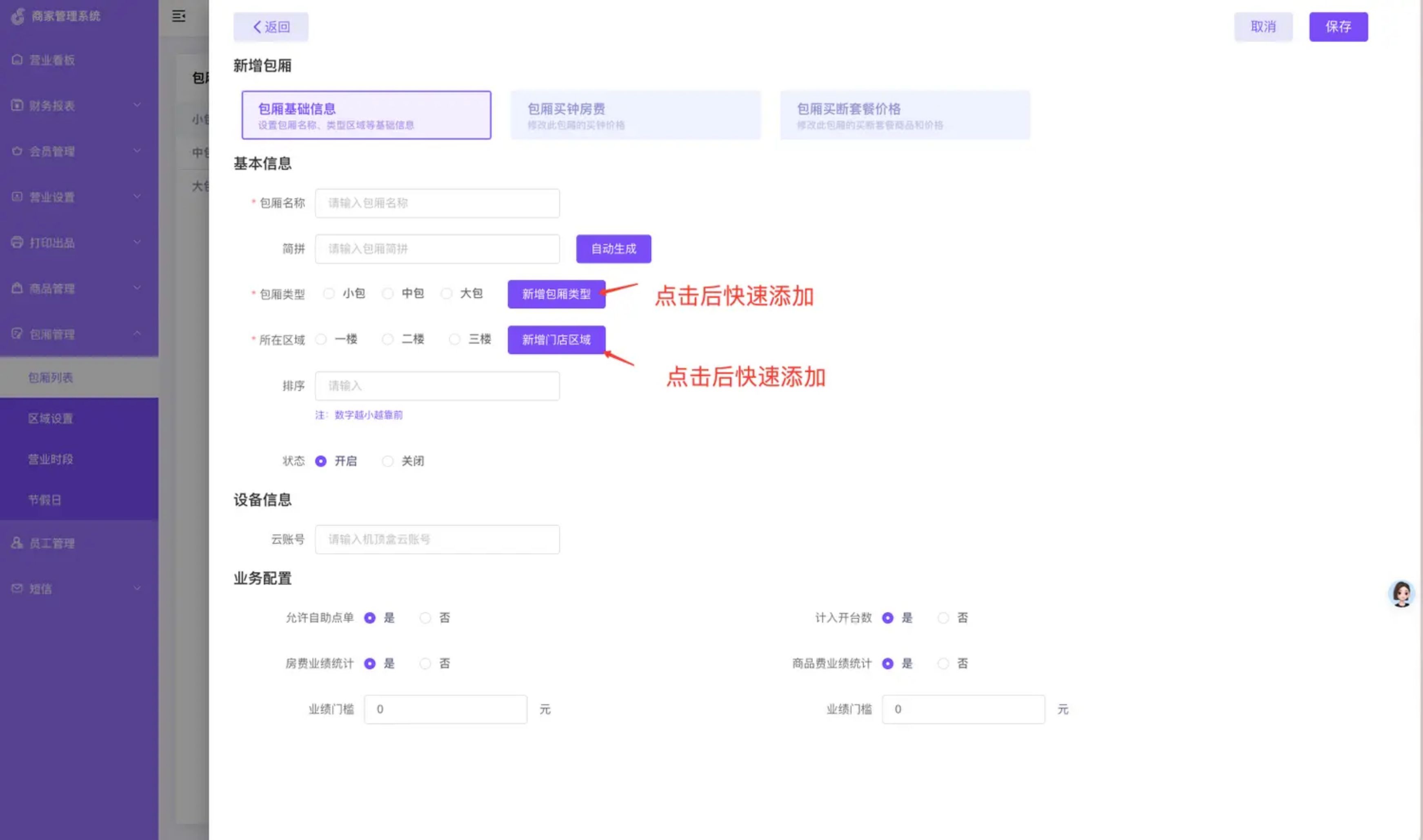Open 员工管理 menu item

(79, 543)
